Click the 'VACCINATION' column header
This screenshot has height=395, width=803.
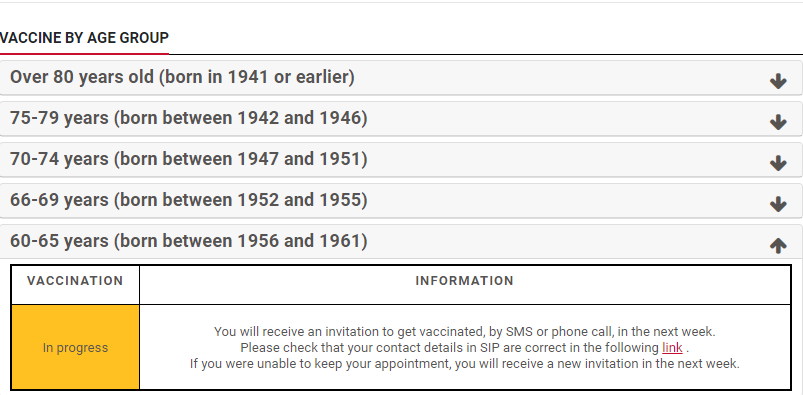(x=75, y=281)
